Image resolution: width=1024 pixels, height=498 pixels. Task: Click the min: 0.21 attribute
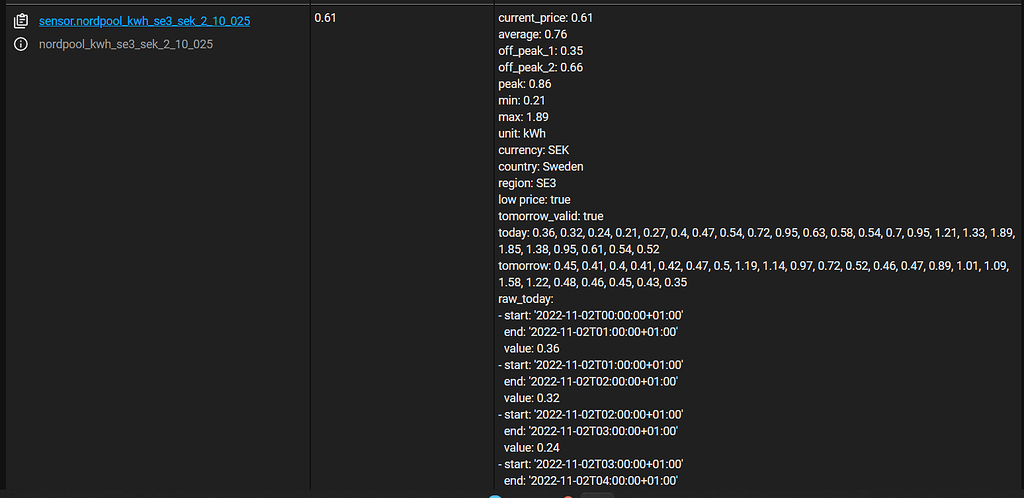click(x=521, y=100)
